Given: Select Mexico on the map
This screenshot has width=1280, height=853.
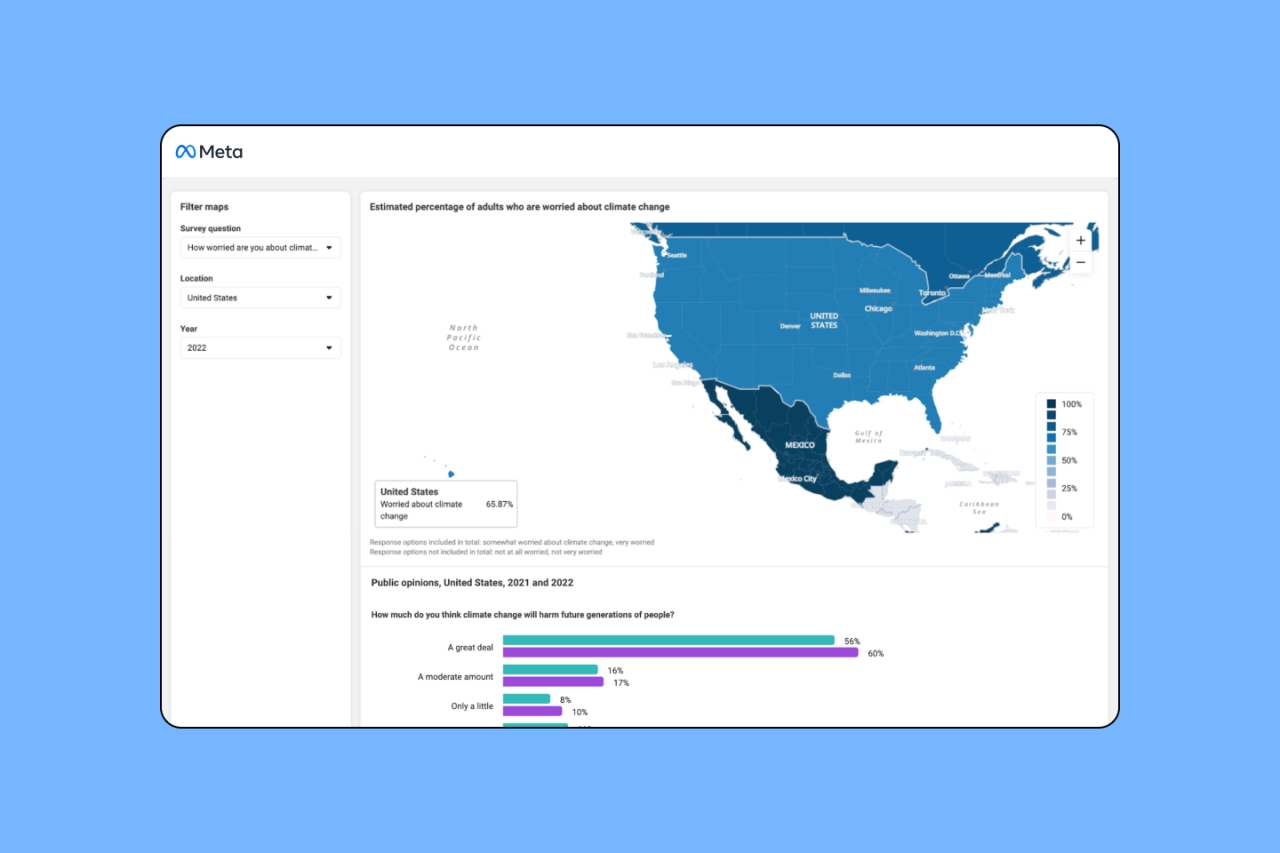Looking at the screenshot, I should tap(800, 445).
